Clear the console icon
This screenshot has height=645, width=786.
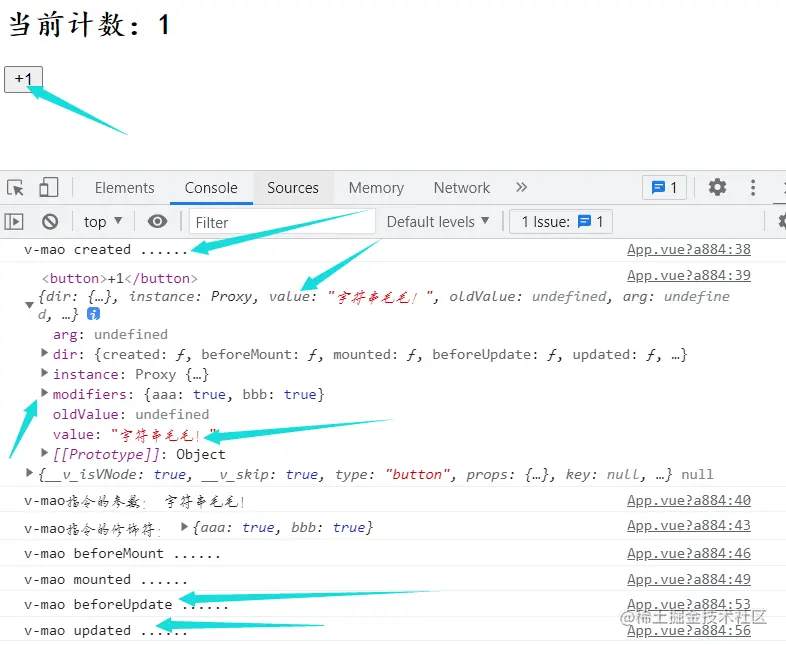tap(50, 222)
